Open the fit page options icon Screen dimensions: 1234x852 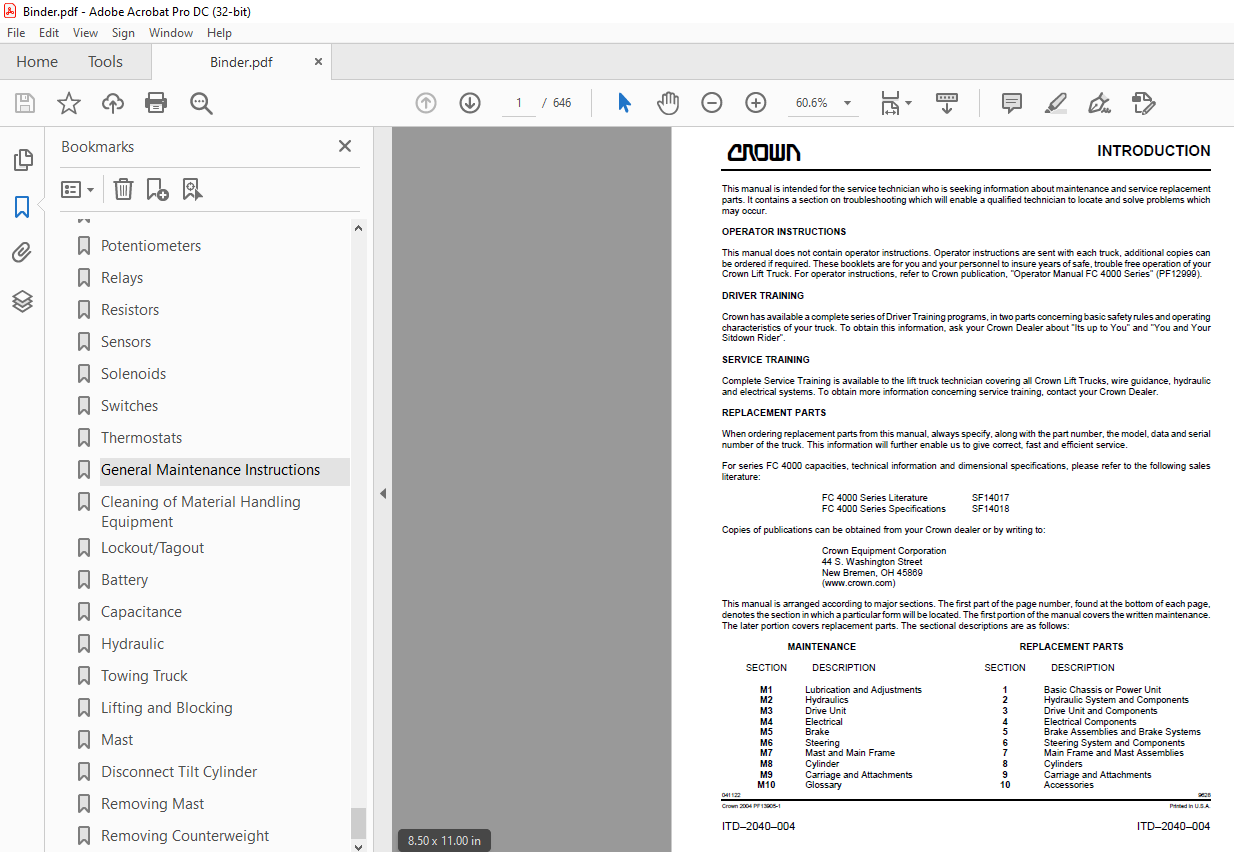(x=896, y=103)
